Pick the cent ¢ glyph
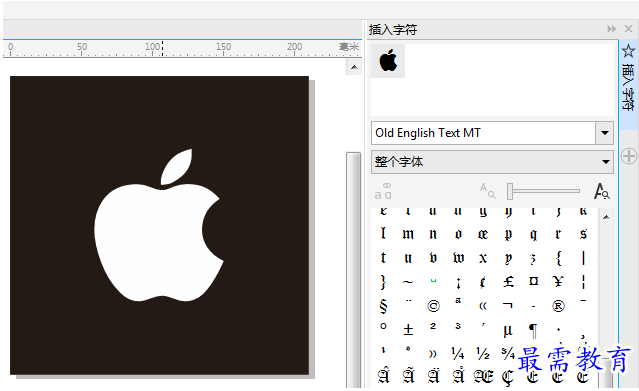The height and width of the screenshot is (391, 639). (483, 282)
